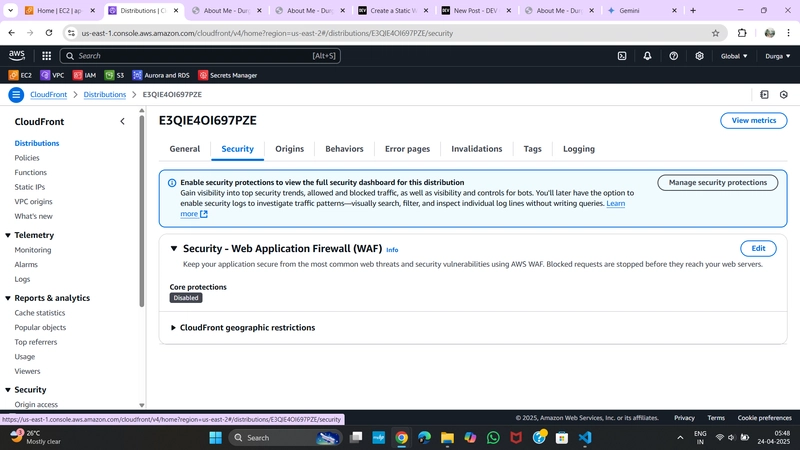Open Policies in the sidebar
This screenshot has height=450, width=800.
[x=27, y=158]
